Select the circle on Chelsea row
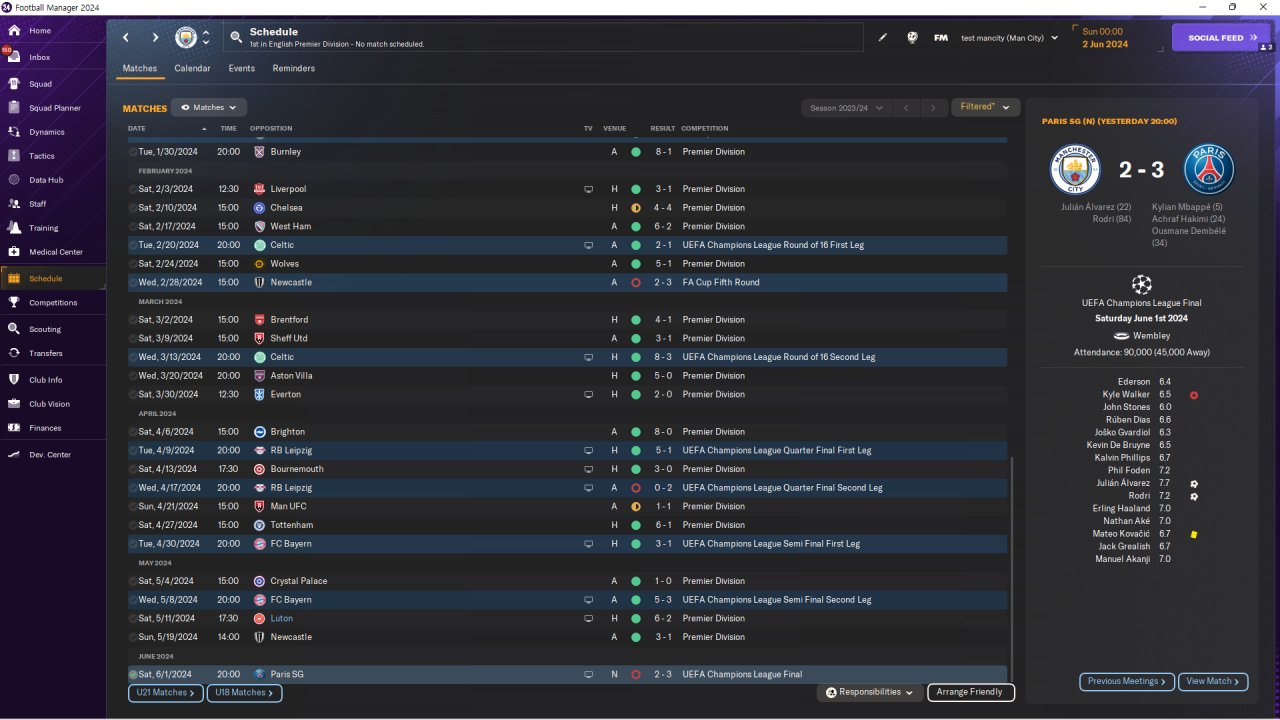Image resolution: width=1280 pixels, height=720 pixels. [x=133, y=208]
